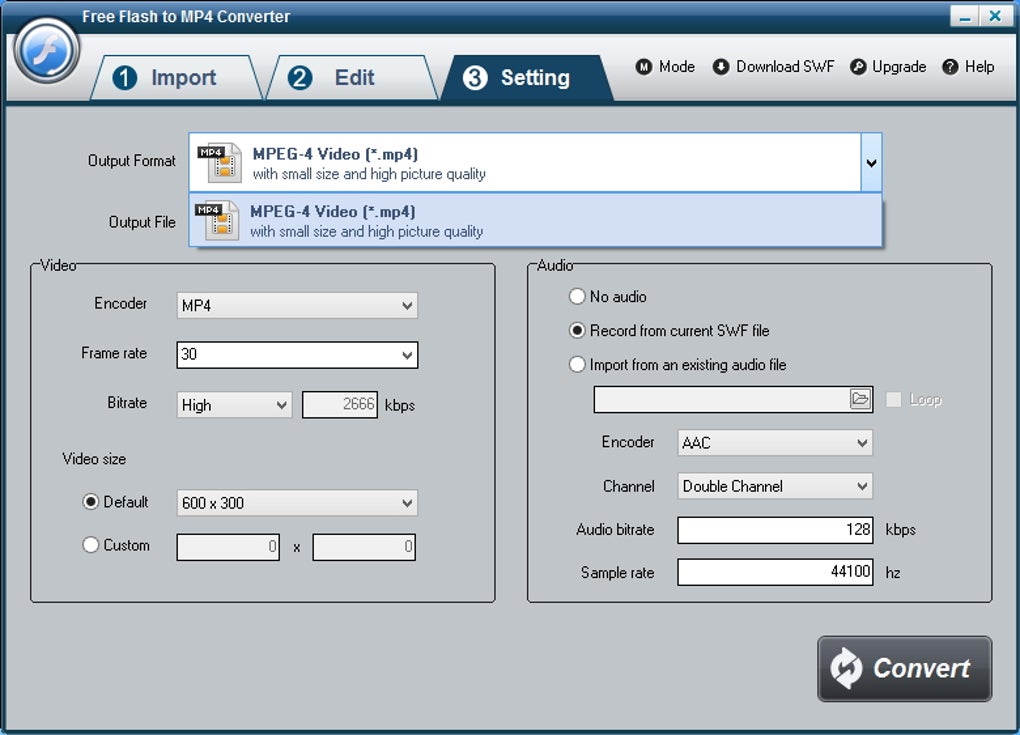Click the video bitrate 2666 kbps field
Image resolution: width=1020 pixels, height=735 pixels.
[x=340, y=405]
